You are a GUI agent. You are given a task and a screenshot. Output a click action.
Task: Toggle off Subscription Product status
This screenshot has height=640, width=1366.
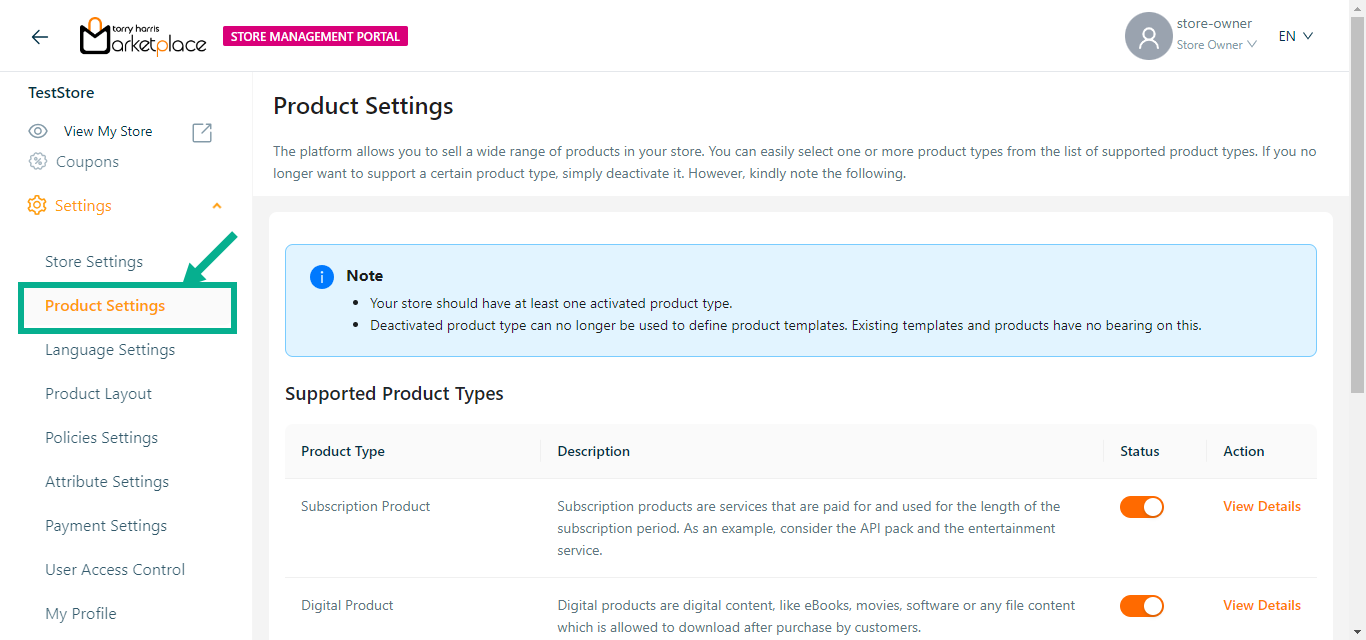tap(1141, 507)
